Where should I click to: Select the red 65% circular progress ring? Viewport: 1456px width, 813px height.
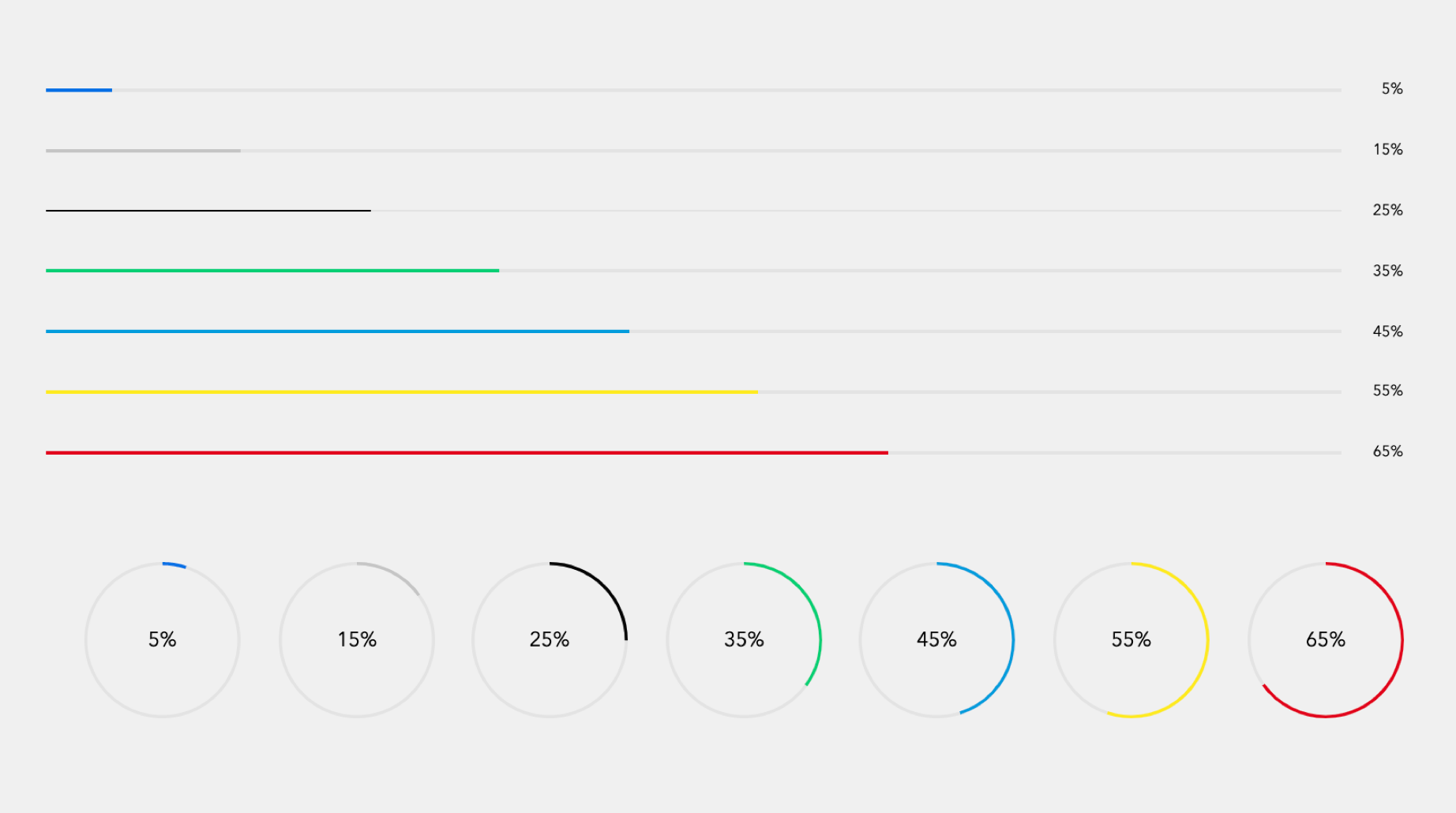click(x=1325, y=639)
